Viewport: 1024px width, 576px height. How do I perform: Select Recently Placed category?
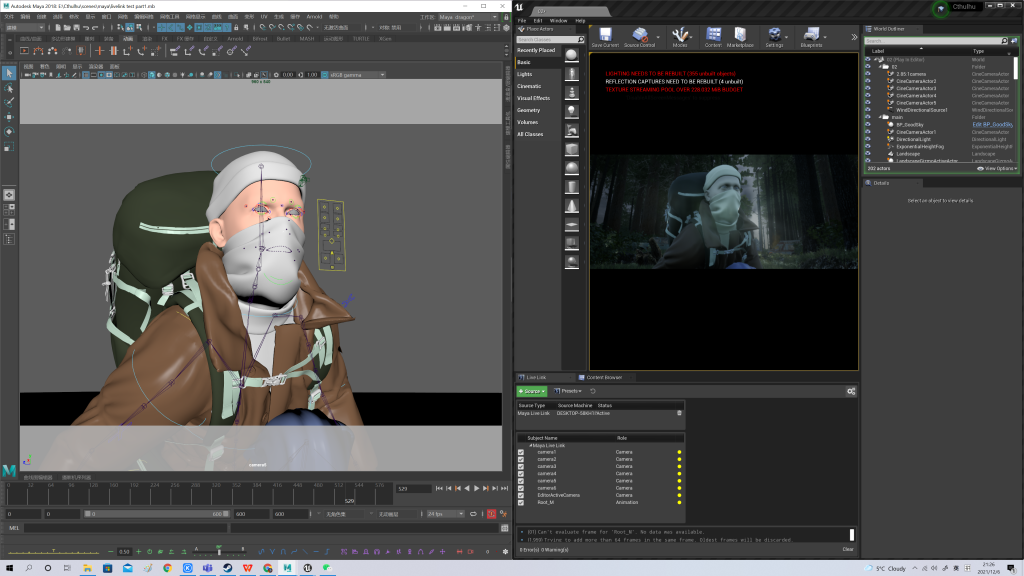536,50
